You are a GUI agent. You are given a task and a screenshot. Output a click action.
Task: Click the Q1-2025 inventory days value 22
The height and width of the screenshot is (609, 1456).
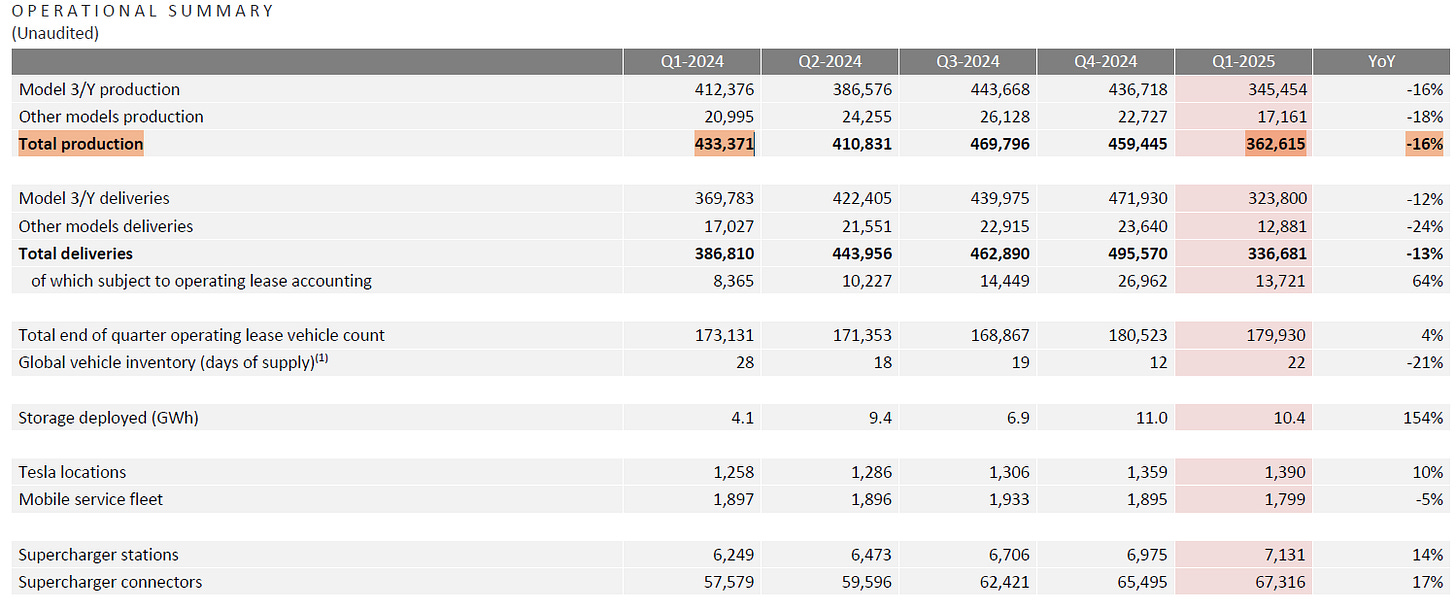point(1297,362)
